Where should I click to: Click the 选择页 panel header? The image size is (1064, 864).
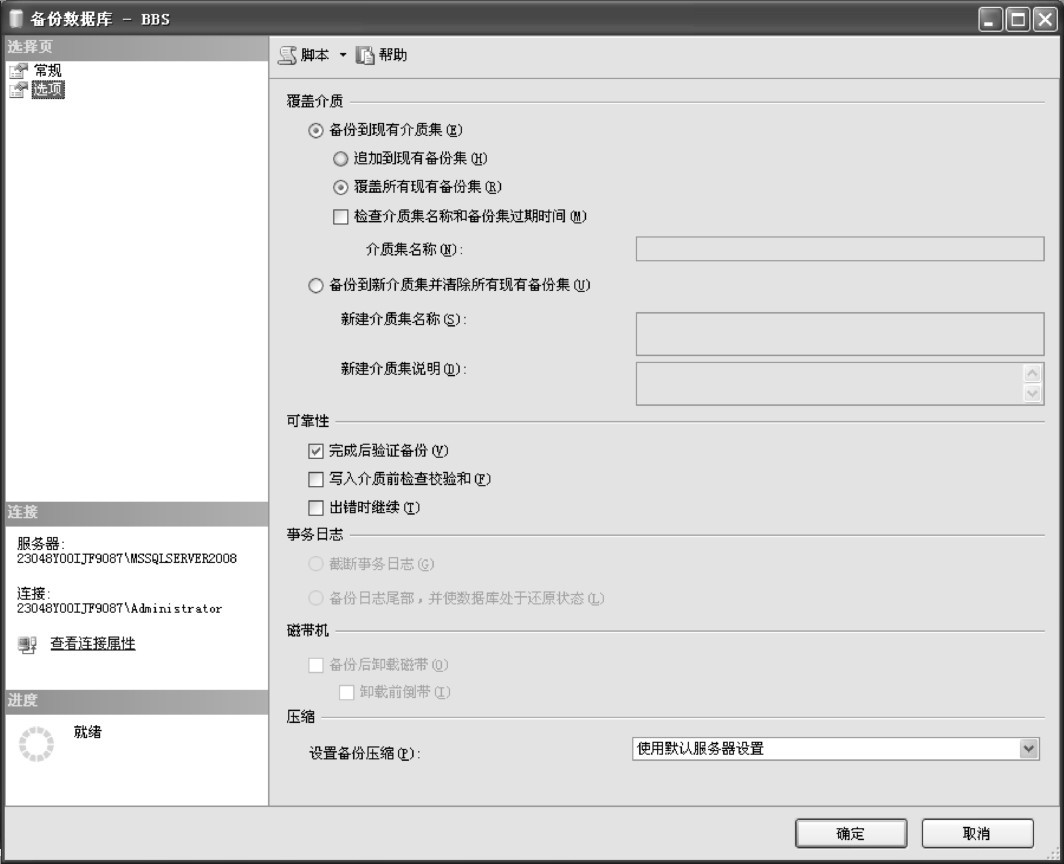(x=136, y=47)
